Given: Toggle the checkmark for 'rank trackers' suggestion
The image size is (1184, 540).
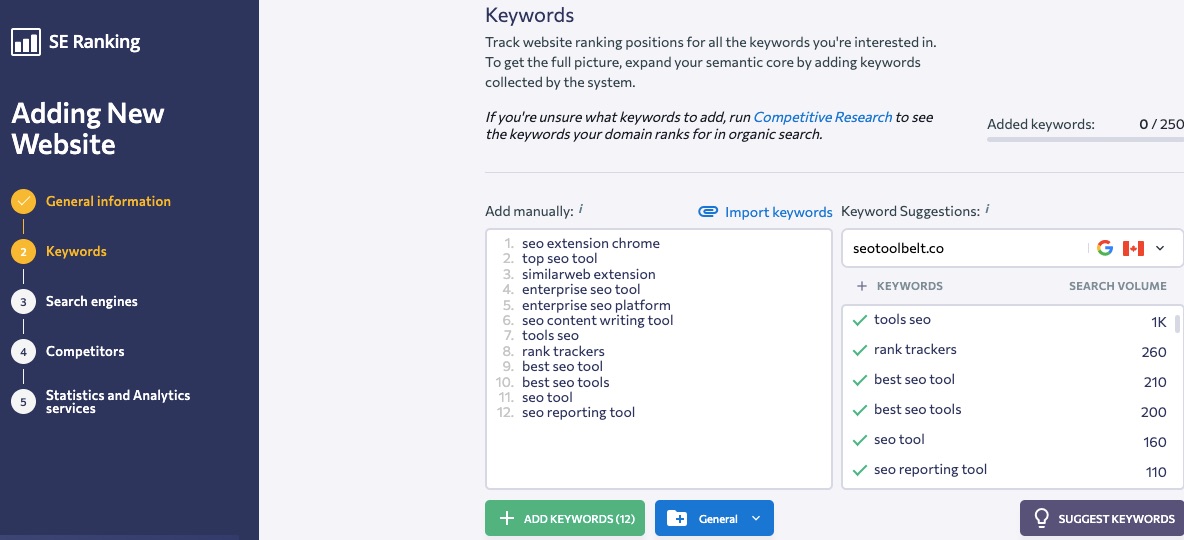Looking at the screenshot, I should coord(859,350).
